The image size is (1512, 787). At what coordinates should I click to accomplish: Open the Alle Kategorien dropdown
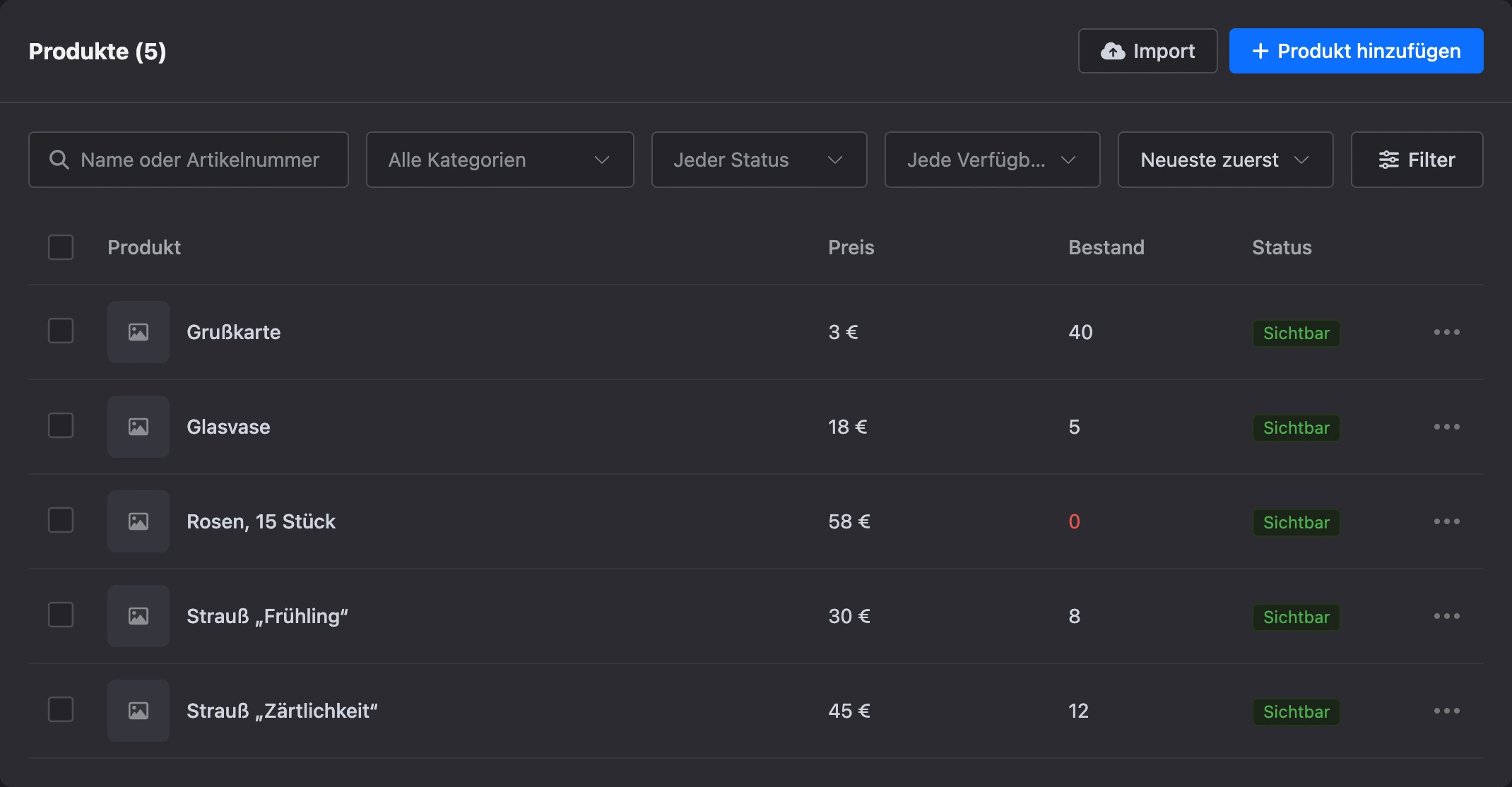coord(500,160)
